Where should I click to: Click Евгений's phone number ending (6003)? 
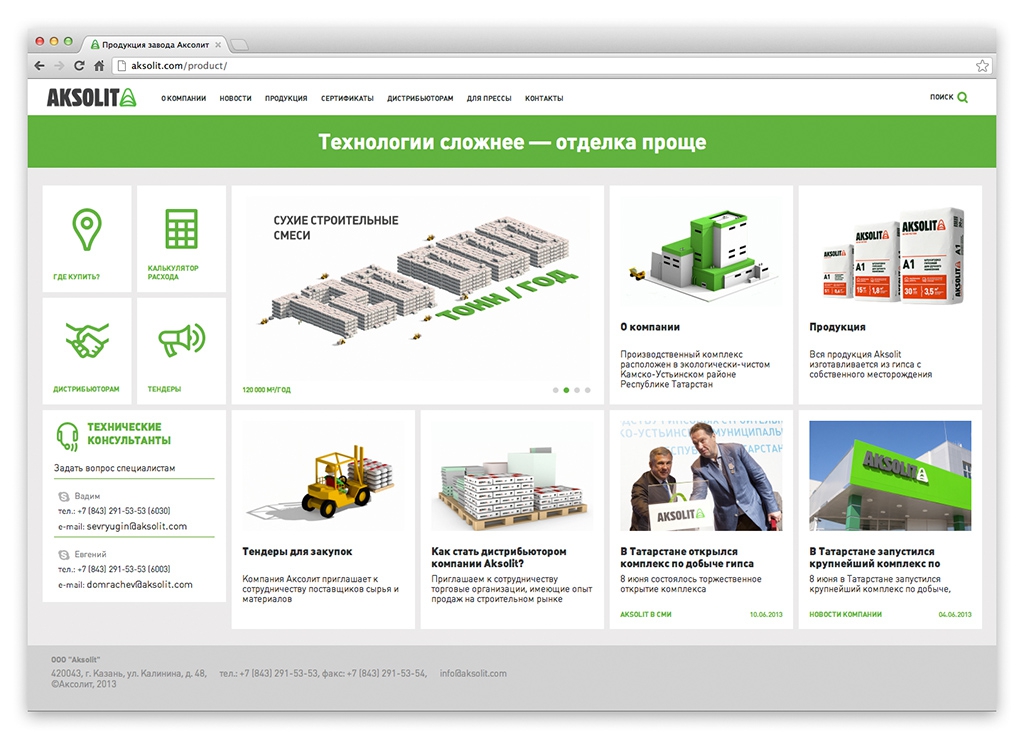pyautogui.click(x=123, y=569)
